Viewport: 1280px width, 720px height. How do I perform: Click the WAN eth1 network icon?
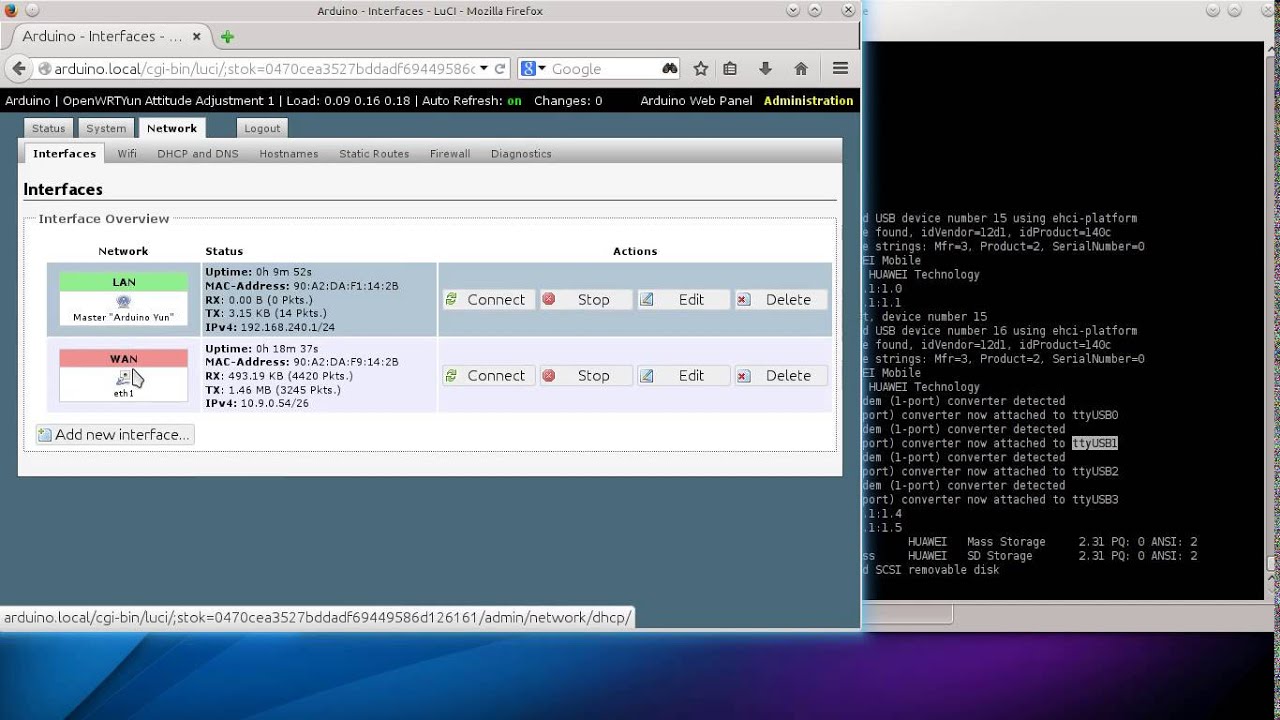[x=123, y=377]
